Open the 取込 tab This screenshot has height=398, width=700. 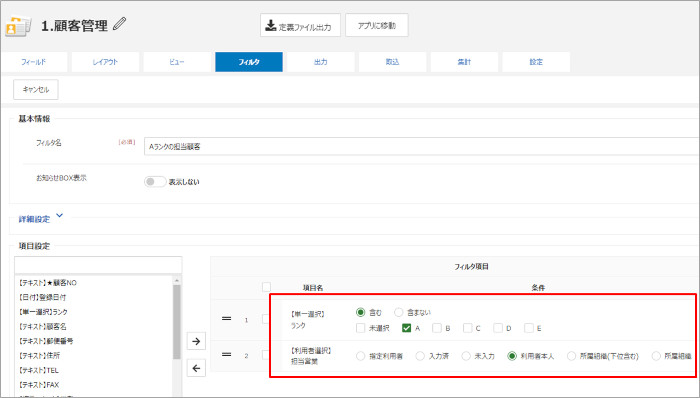coord(392,62)
